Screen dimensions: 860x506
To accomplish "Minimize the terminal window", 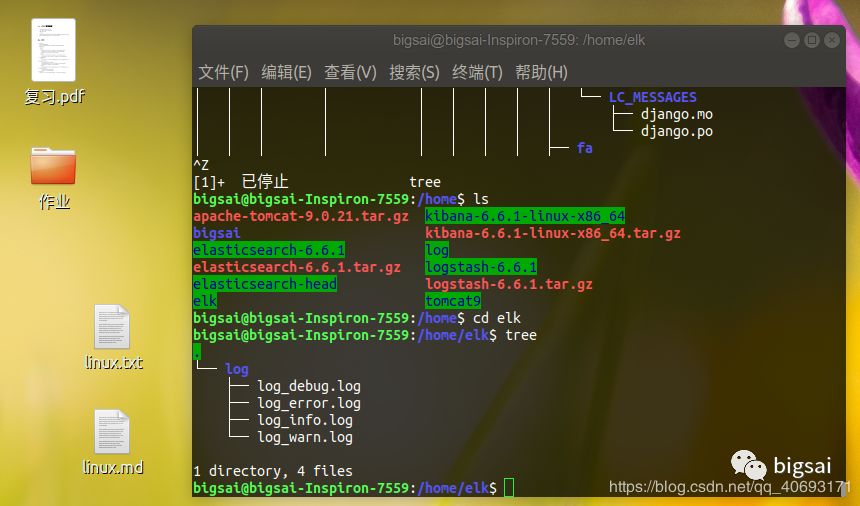I will 791,40.
